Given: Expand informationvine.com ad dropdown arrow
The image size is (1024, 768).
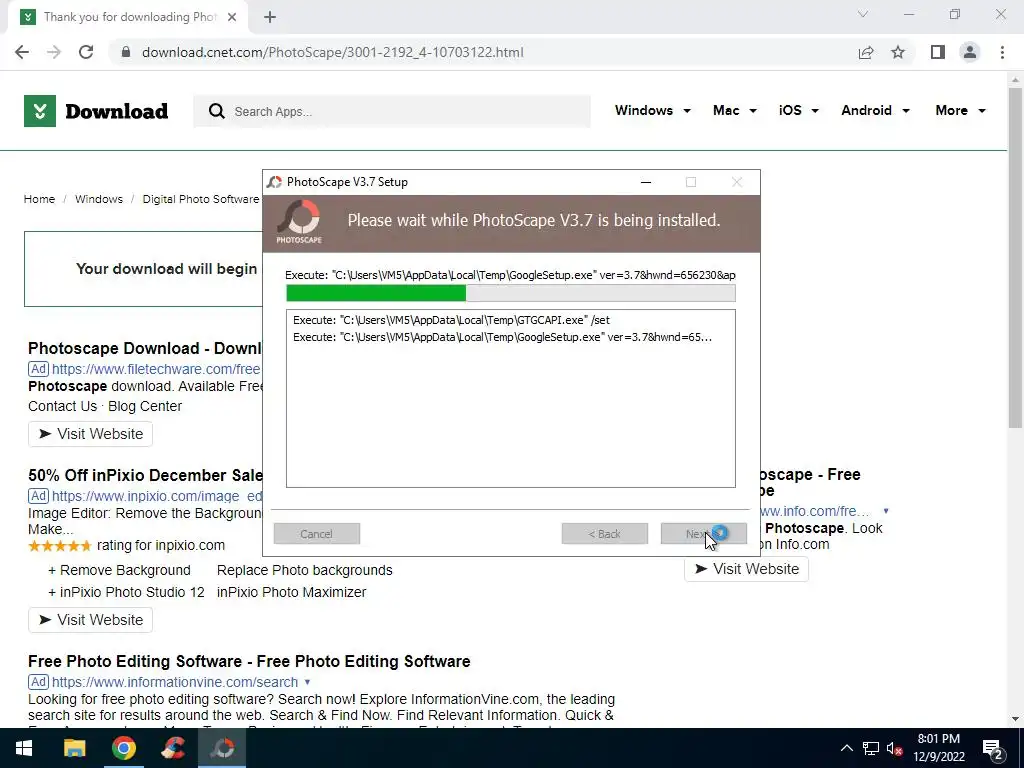Looking at the screenshot, I should [x=307, y=682].
